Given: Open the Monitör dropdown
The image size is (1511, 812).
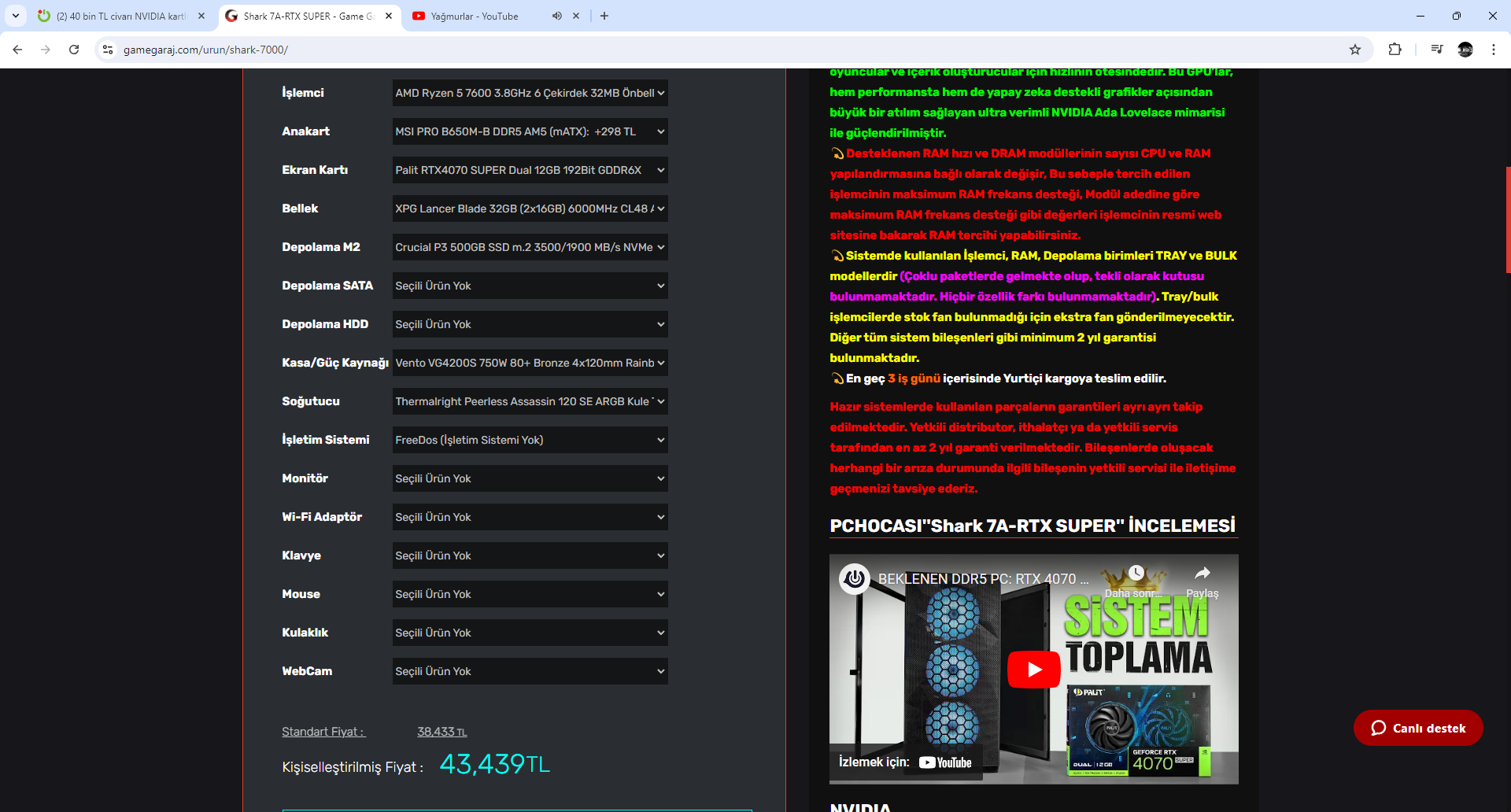Looking at the screenshot, I should coord(530,478).
